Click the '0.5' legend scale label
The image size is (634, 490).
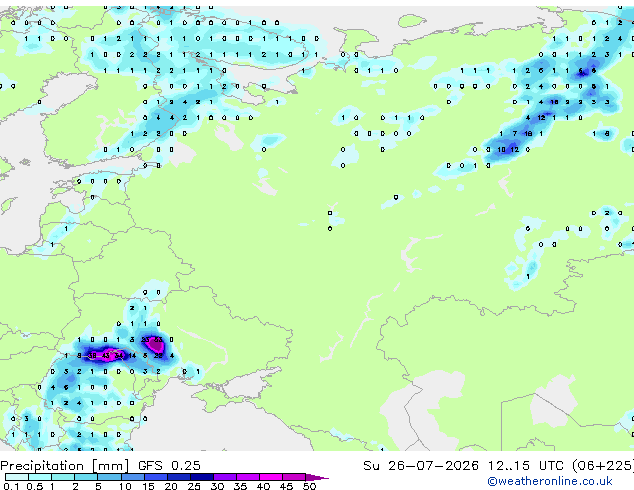coord(35,486)
